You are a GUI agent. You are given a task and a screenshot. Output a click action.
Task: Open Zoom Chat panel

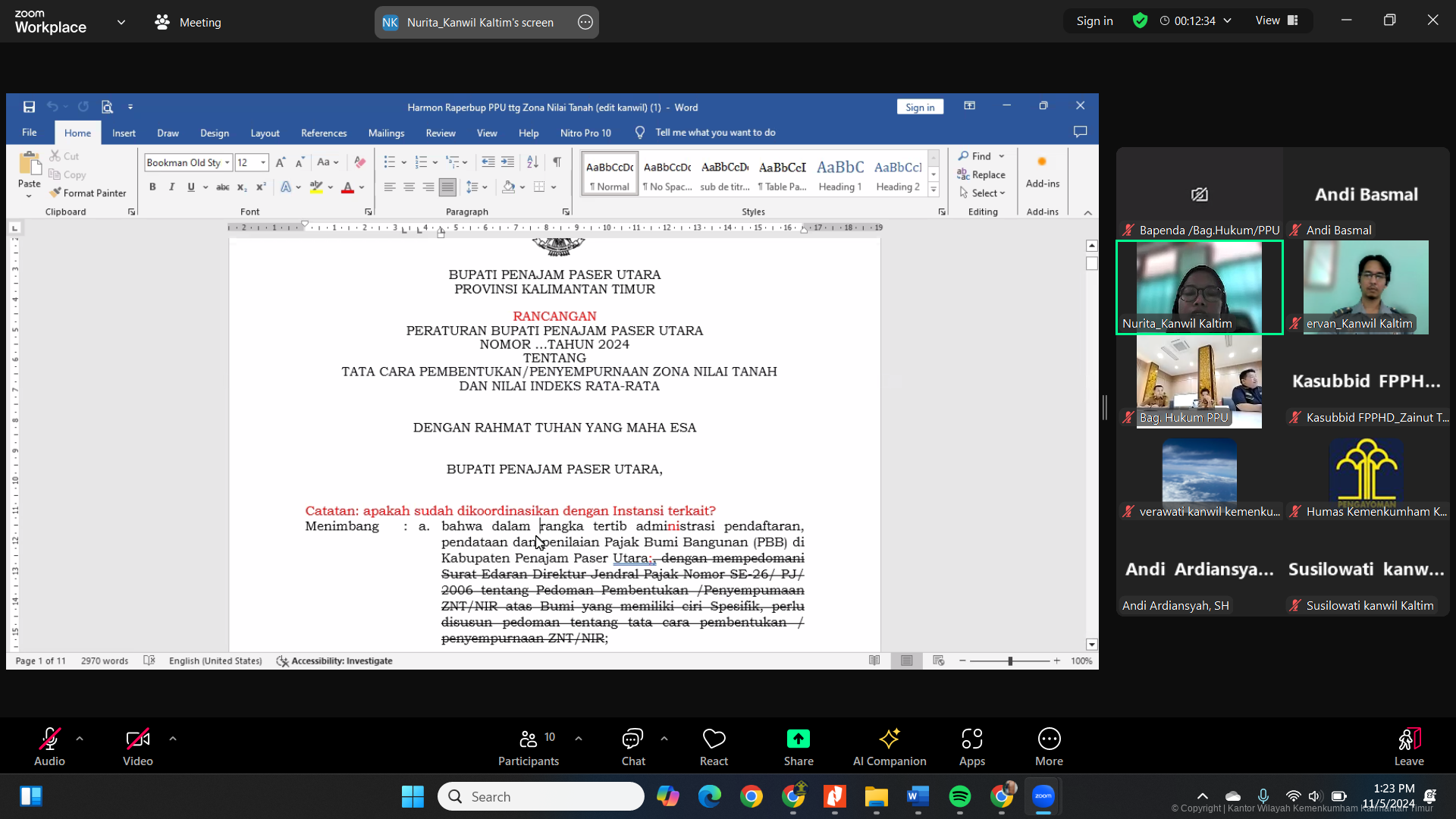(x=633, y=748)
